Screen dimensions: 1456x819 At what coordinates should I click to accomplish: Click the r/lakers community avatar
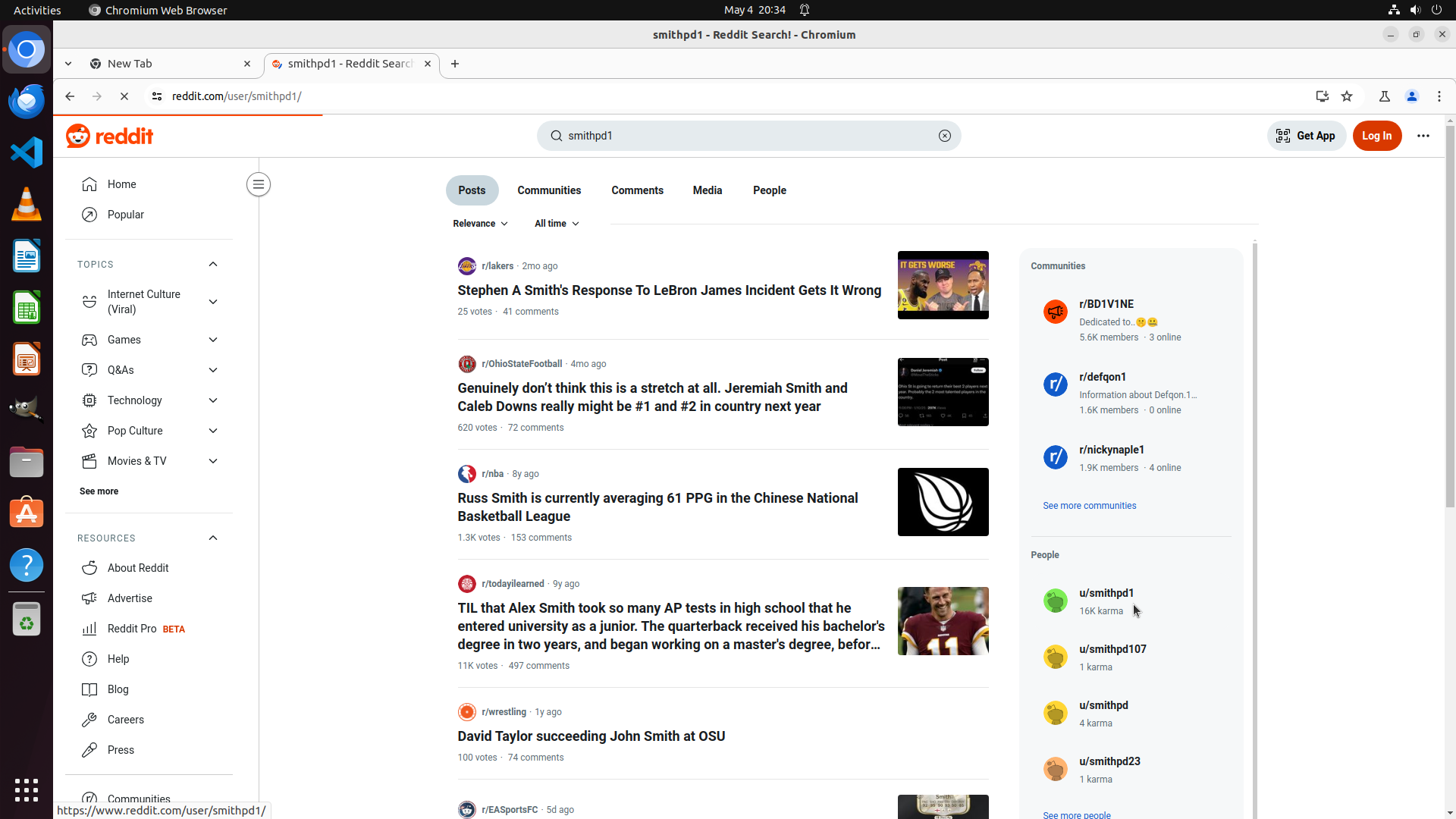tap(466, 266)
